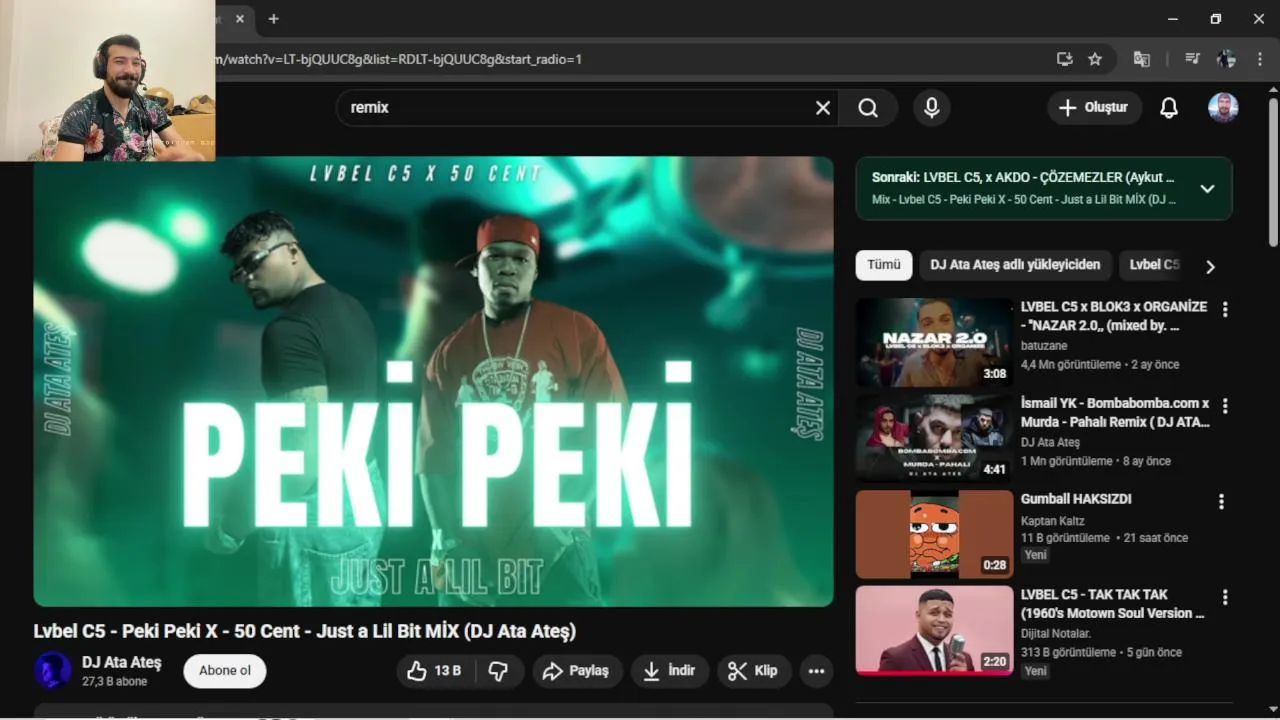
Task: Click the install app icon in address bar
Action: (x=1065, y=59)
